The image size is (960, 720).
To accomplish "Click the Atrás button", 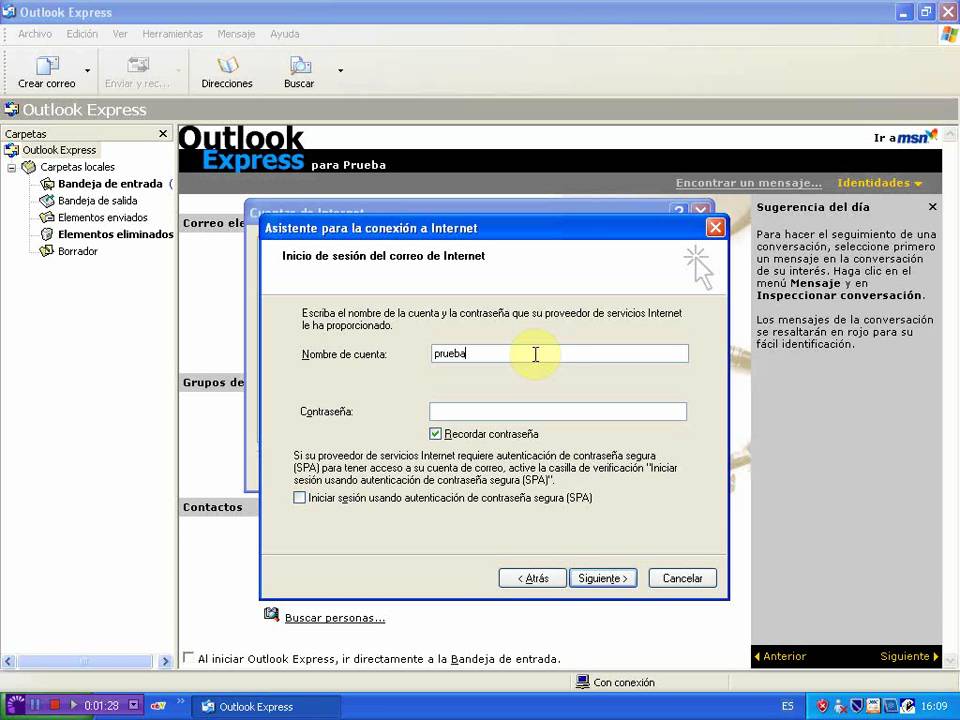I will [533, 578].
